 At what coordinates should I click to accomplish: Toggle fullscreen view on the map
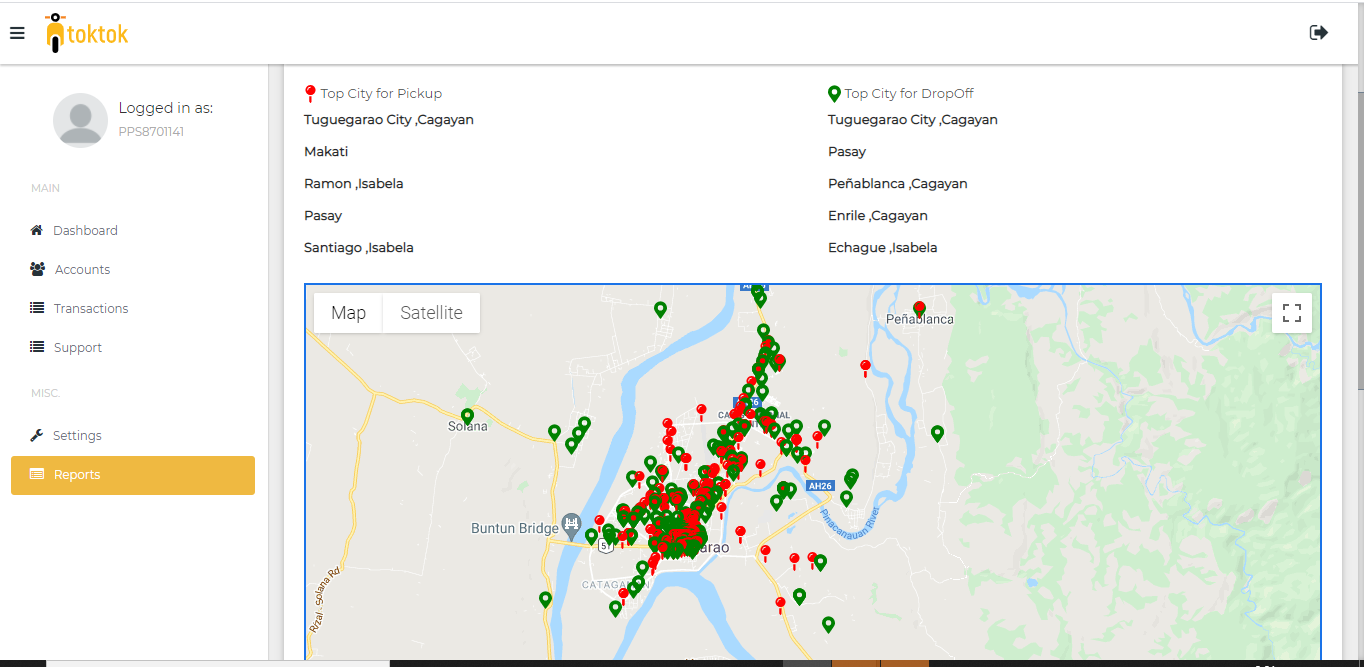1292,313
